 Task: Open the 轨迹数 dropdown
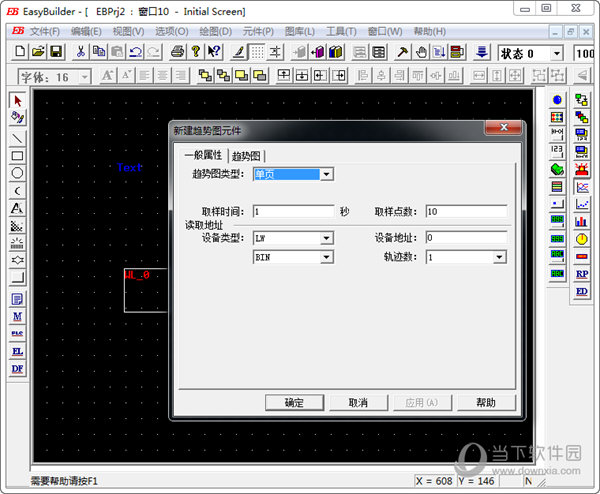click(499, 257)
